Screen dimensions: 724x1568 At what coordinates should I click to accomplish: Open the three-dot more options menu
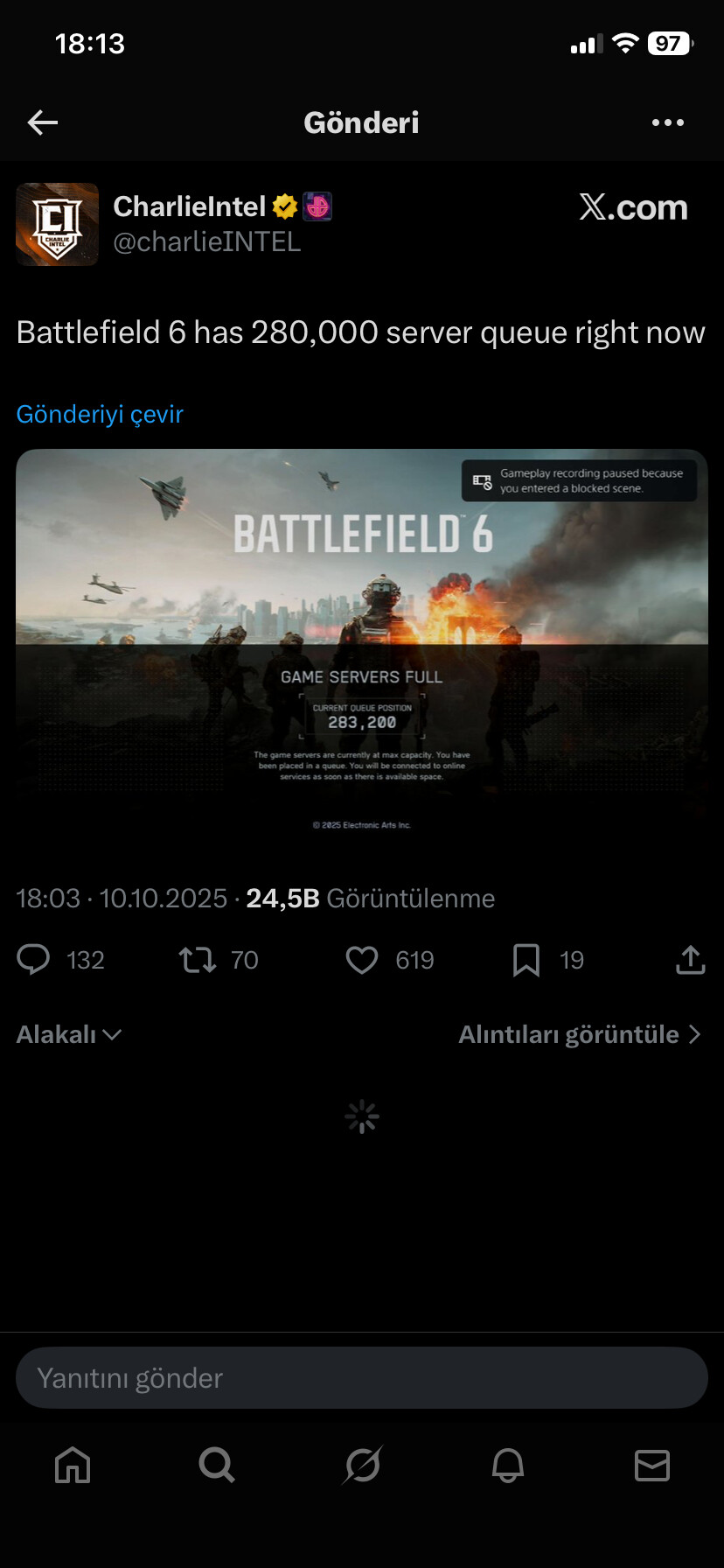668,122
